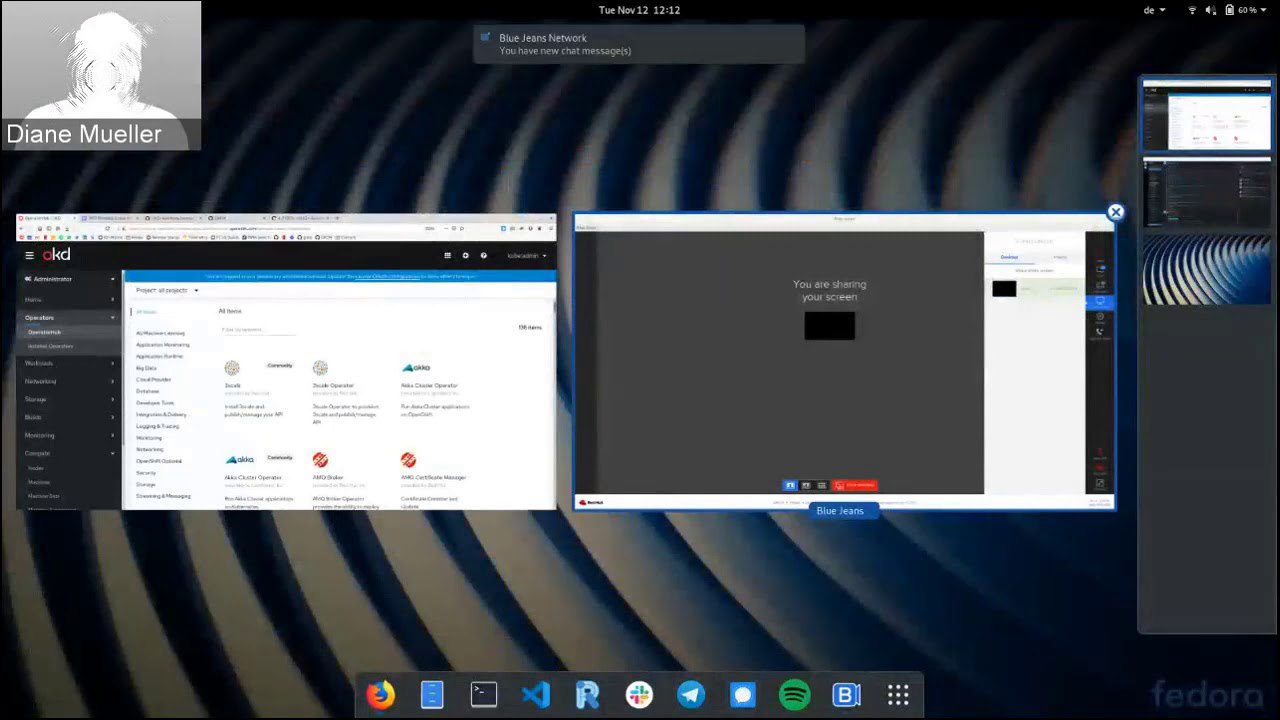Open Slack from the dash

click(640, 694)
